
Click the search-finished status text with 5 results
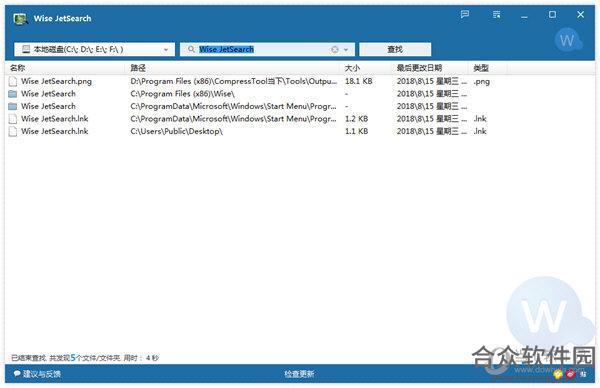click(x=85, y=358)
